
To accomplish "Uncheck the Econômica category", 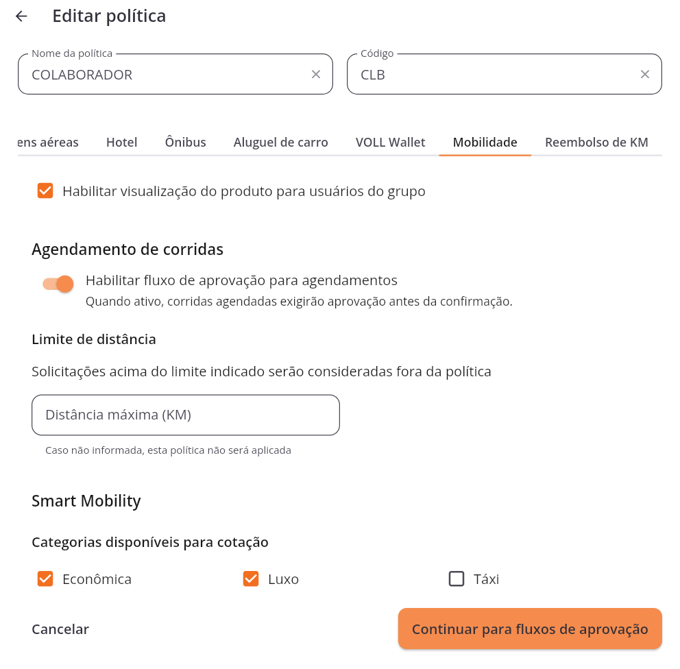I will [45, 579].
